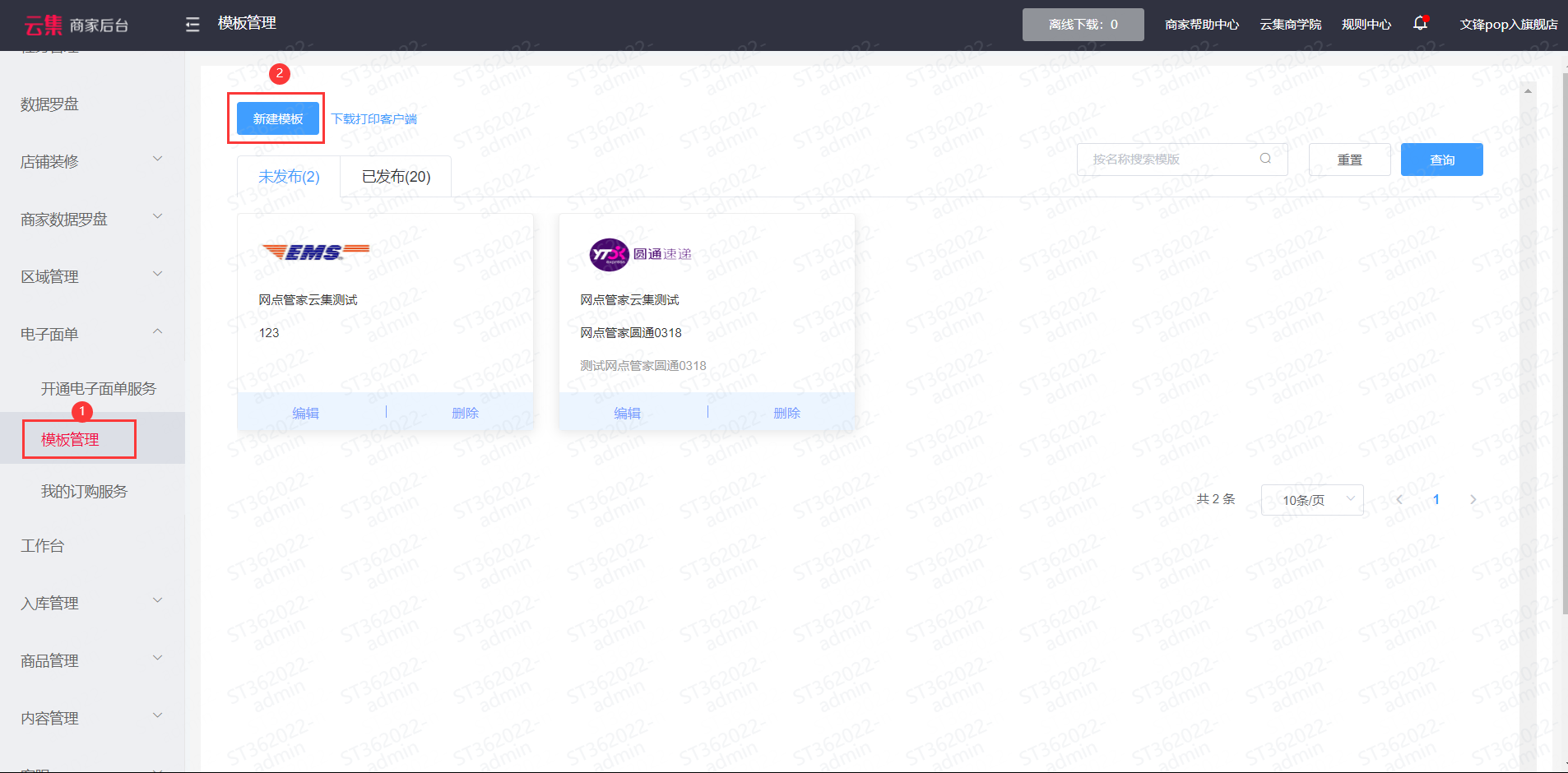Click the 共 2 条 total count
The width and height of the screenshot is (1568, 773).
click(x=1216, y=499)
